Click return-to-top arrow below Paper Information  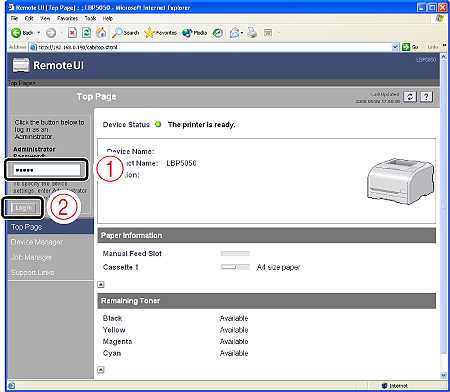point(101,284)
